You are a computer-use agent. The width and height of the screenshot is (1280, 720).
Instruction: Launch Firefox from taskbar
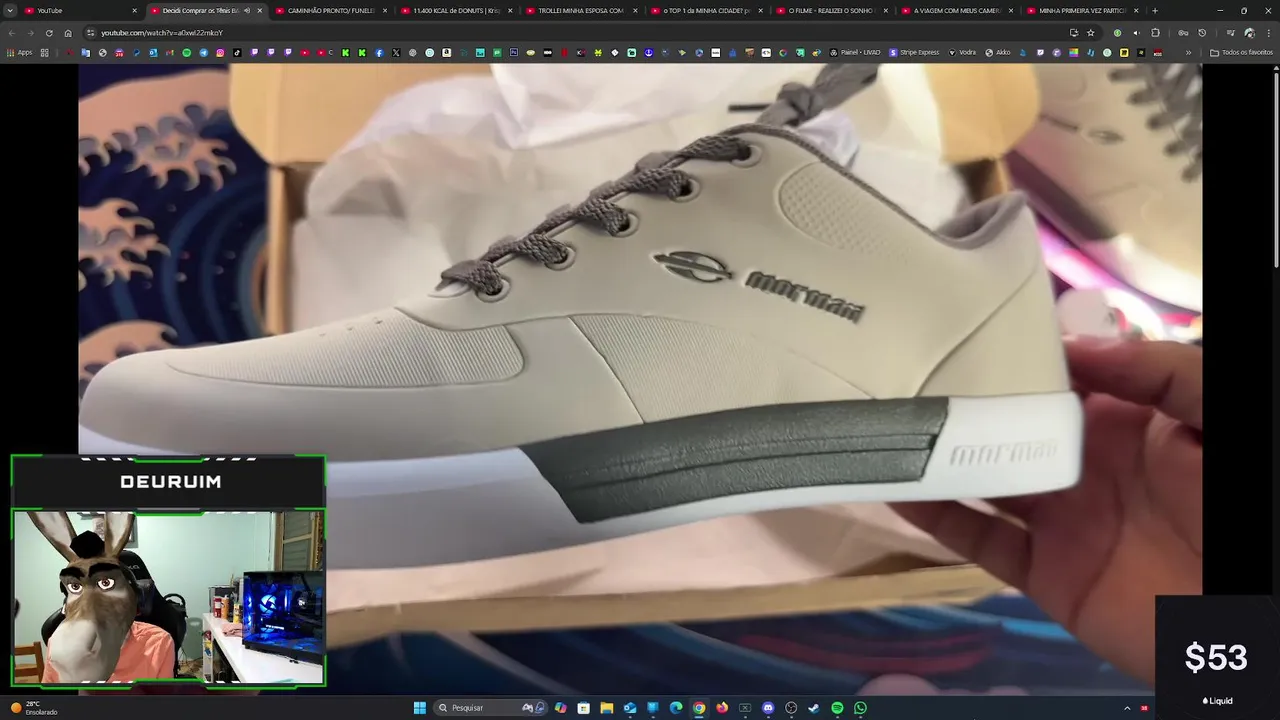pyautogui.click(x=722, y=708)
